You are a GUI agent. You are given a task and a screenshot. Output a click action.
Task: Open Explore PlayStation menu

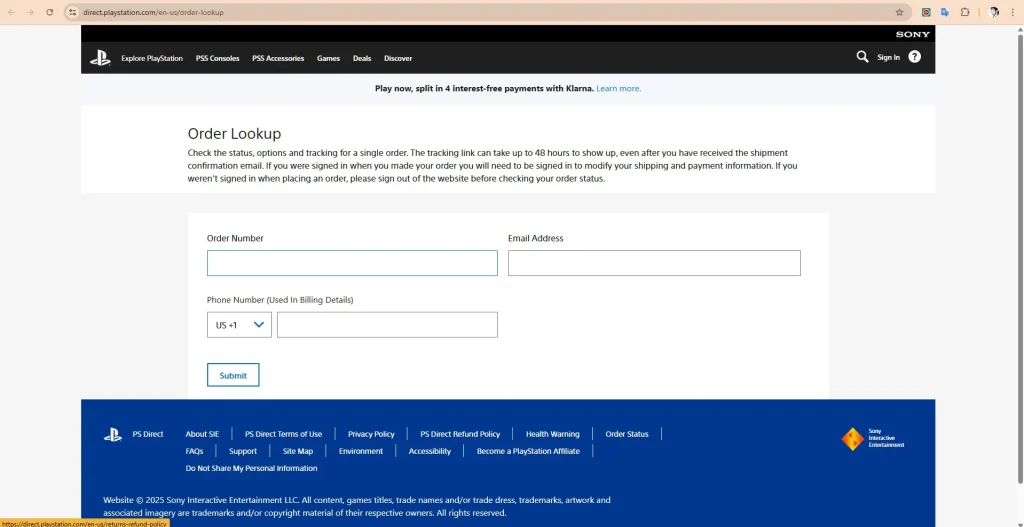coord(152,58)
